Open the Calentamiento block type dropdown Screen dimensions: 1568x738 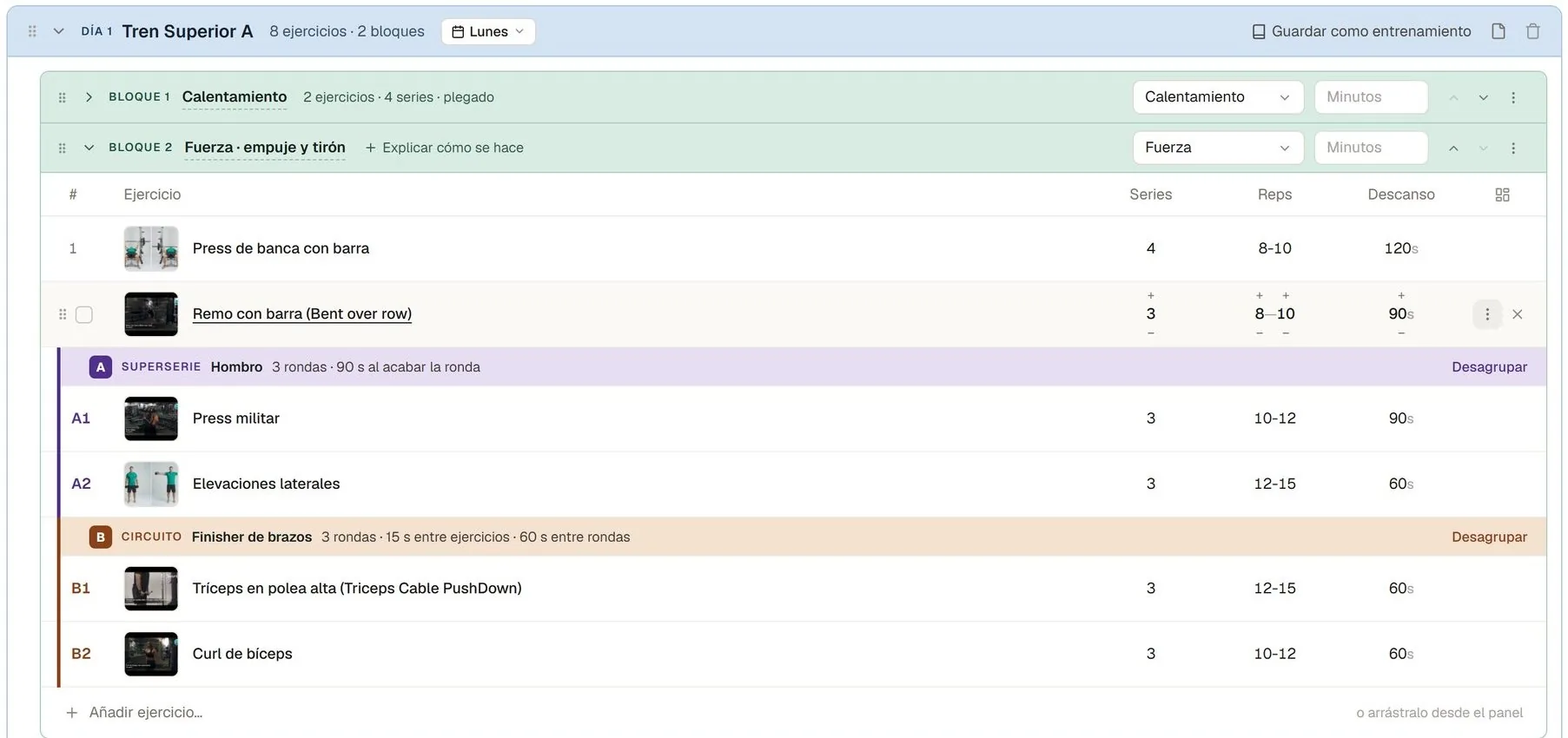click(1218, 97)
